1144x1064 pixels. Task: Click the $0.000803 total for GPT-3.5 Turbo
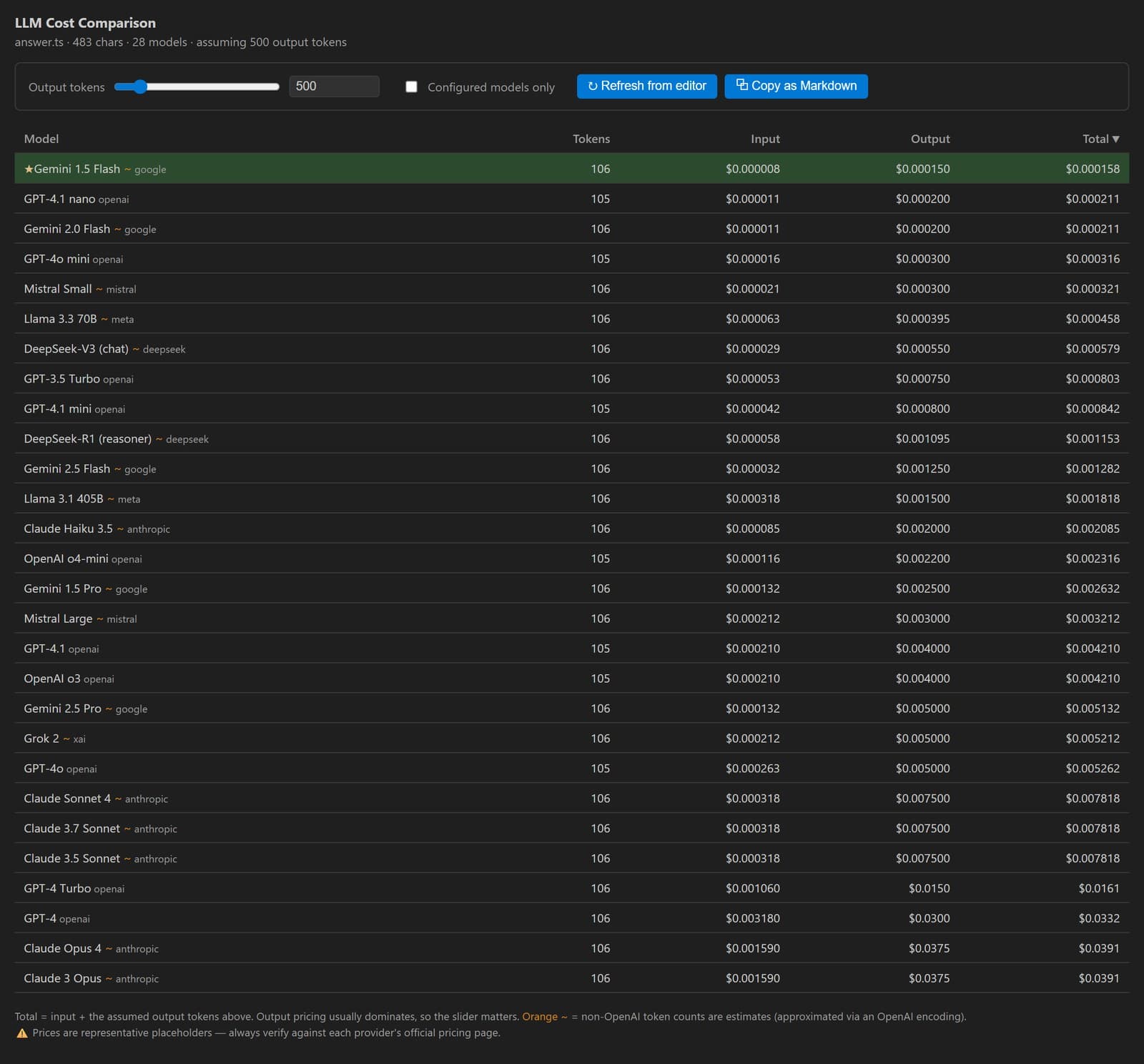pyautogui.click(x=1093, y=379)
